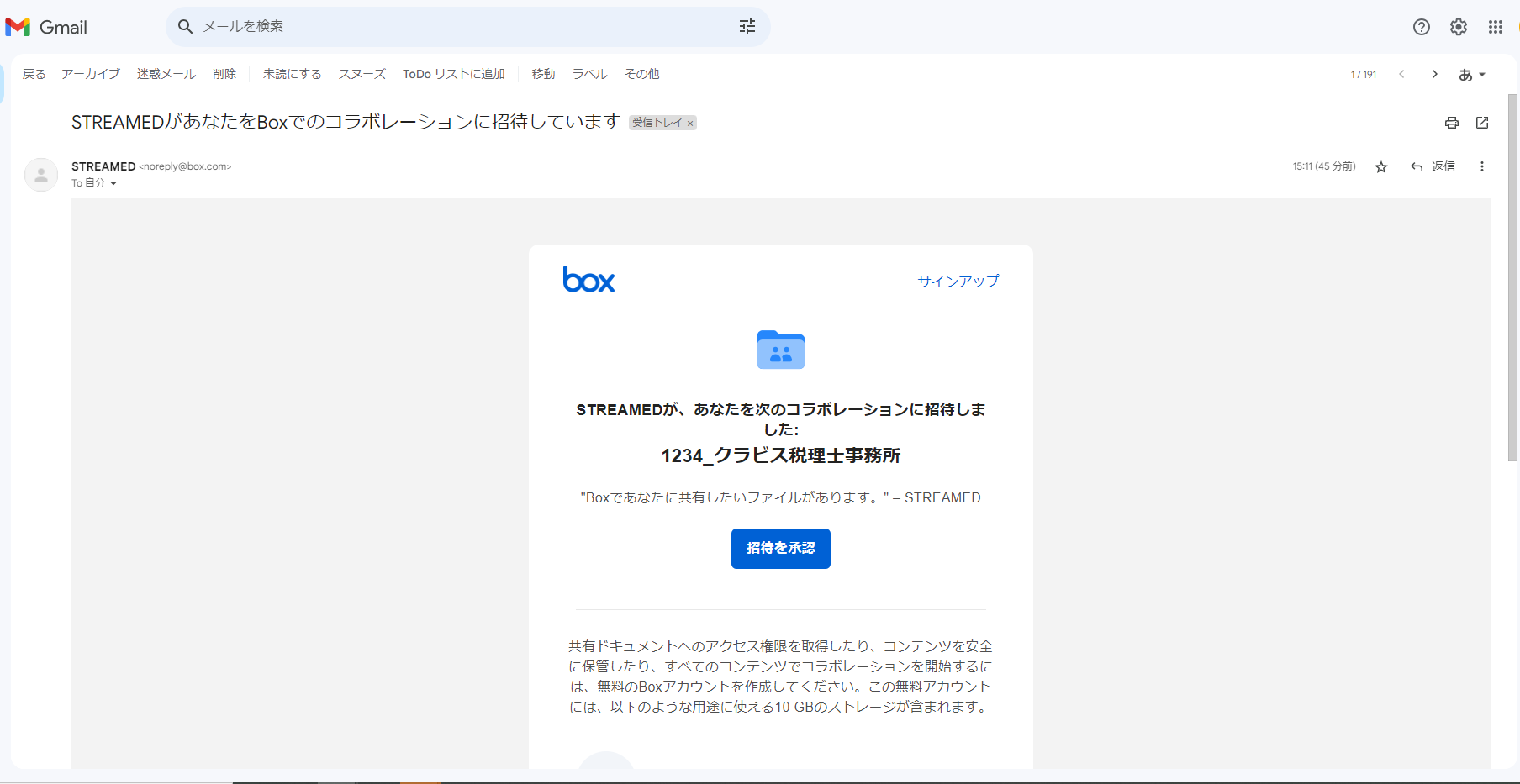Click the サインアップ link
The width and height of the screenshot is (1520, 784).
coord(958,281)
